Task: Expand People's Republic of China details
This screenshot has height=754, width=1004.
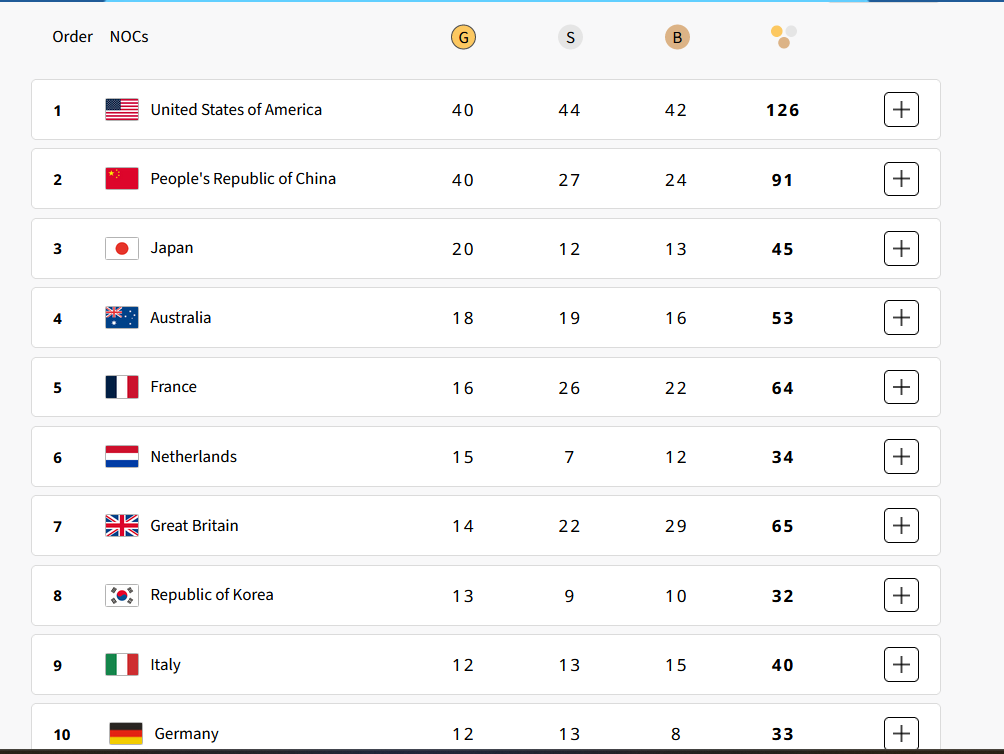Action: tap(901, 179)
